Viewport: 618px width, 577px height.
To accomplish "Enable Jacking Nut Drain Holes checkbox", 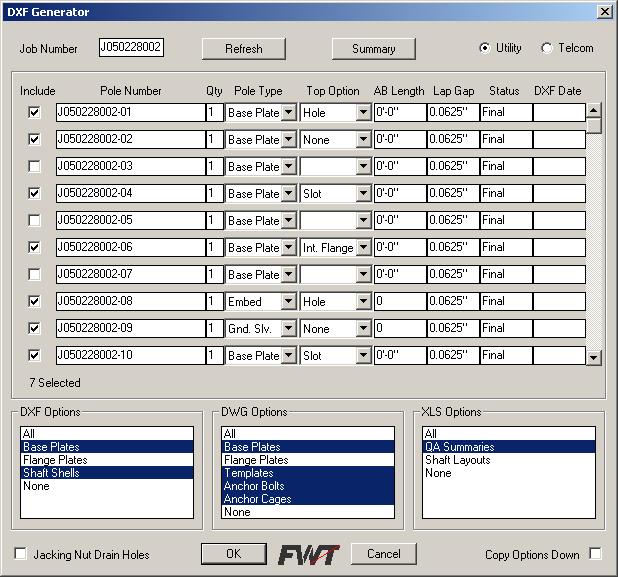I will [20, 553].
